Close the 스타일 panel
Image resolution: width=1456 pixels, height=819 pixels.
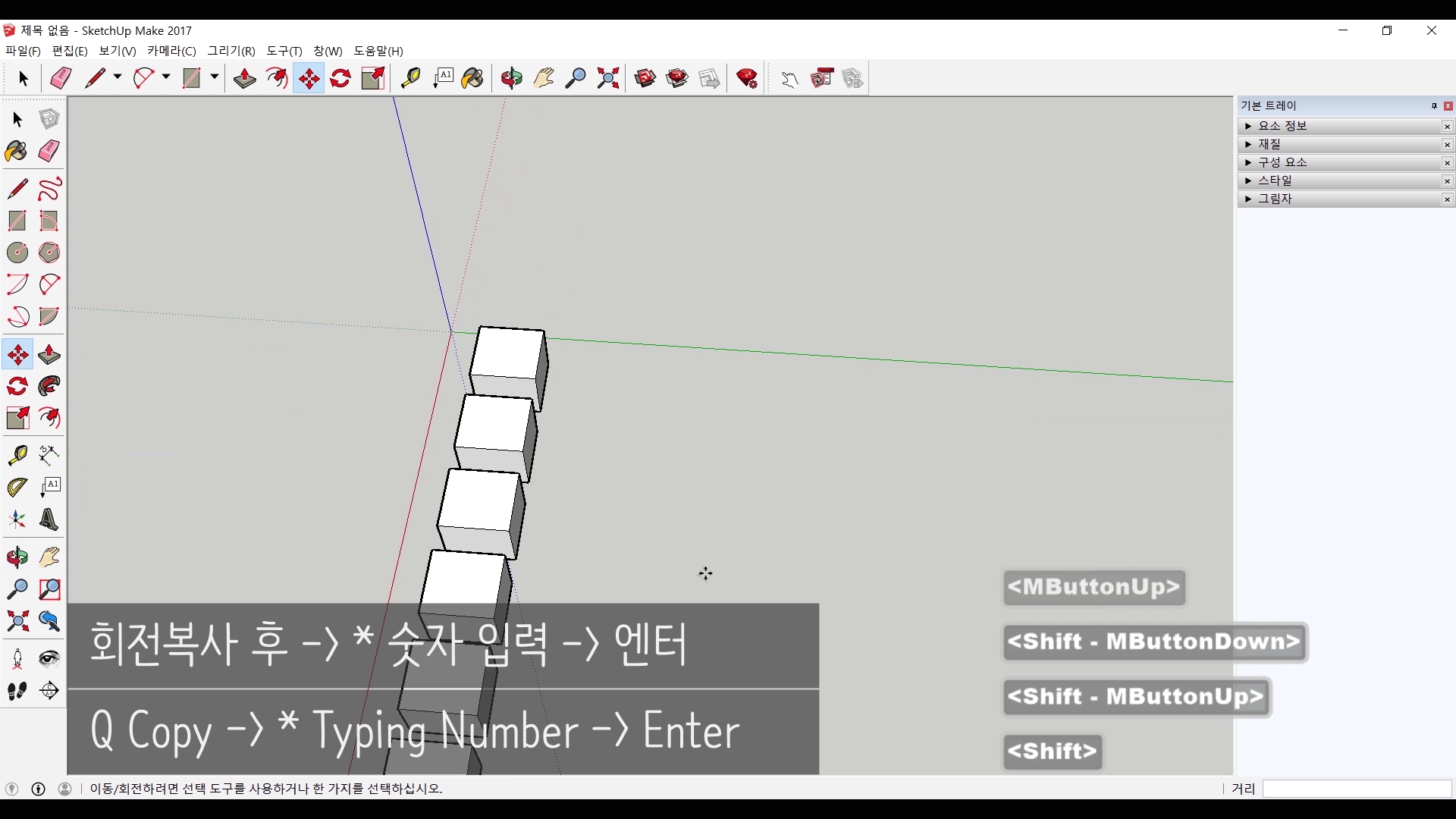(1447, 180)
